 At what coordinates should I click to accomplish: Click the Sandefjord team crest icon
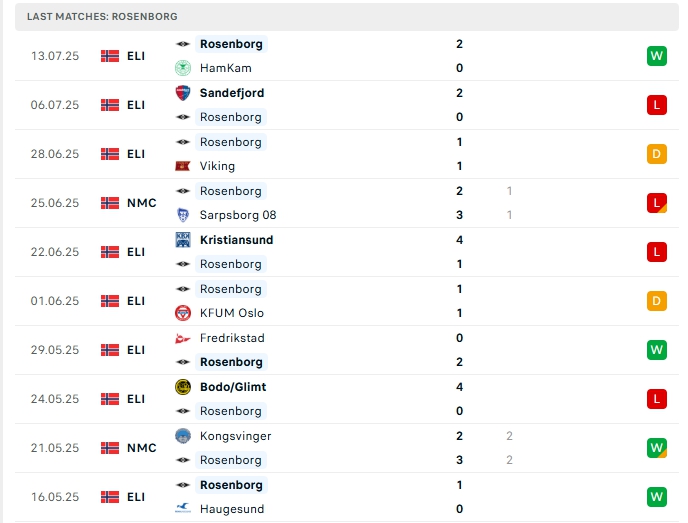pyautogui.click(x=183, y=93)
